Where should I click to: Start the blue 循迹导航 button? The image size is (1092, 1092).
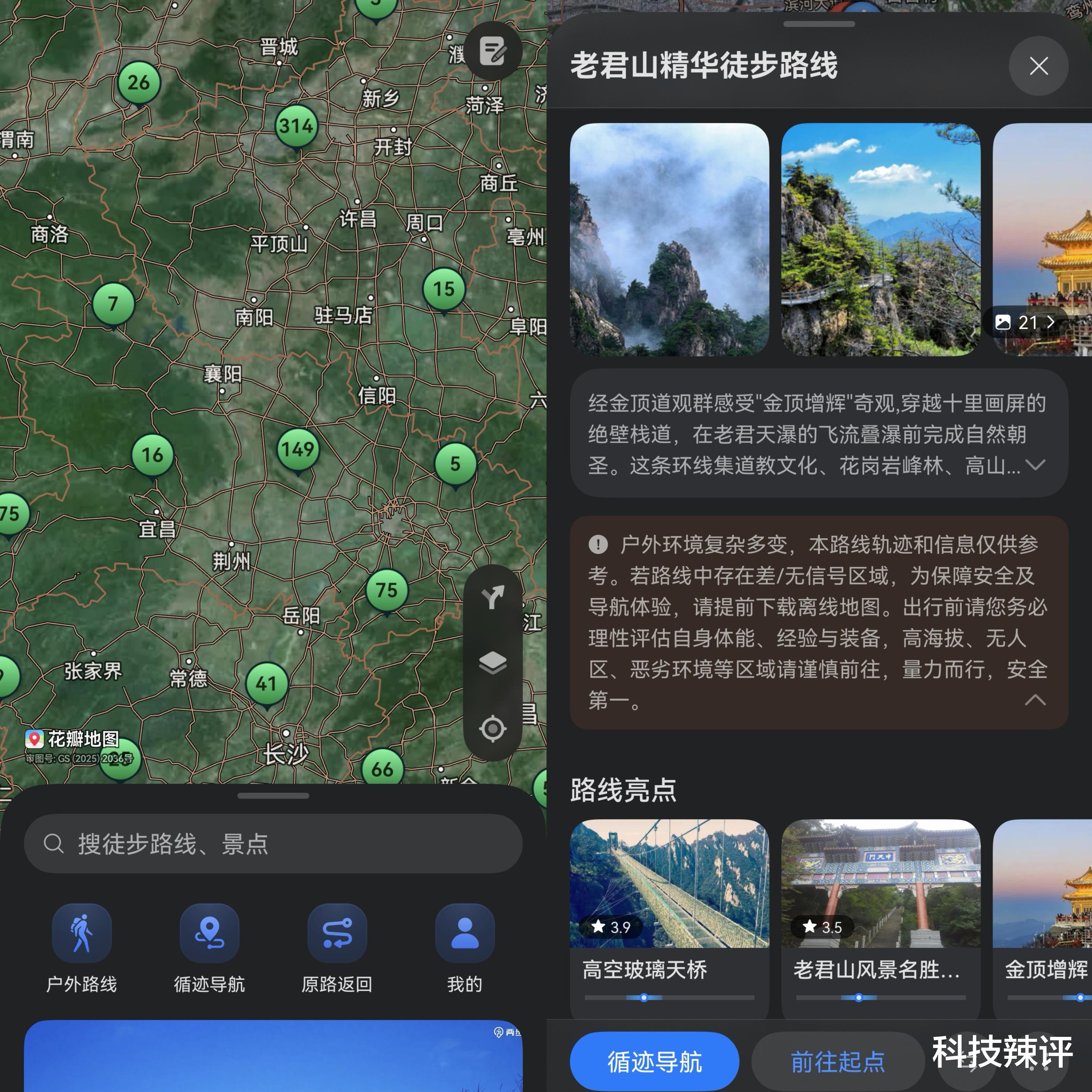coord(654,1061)
